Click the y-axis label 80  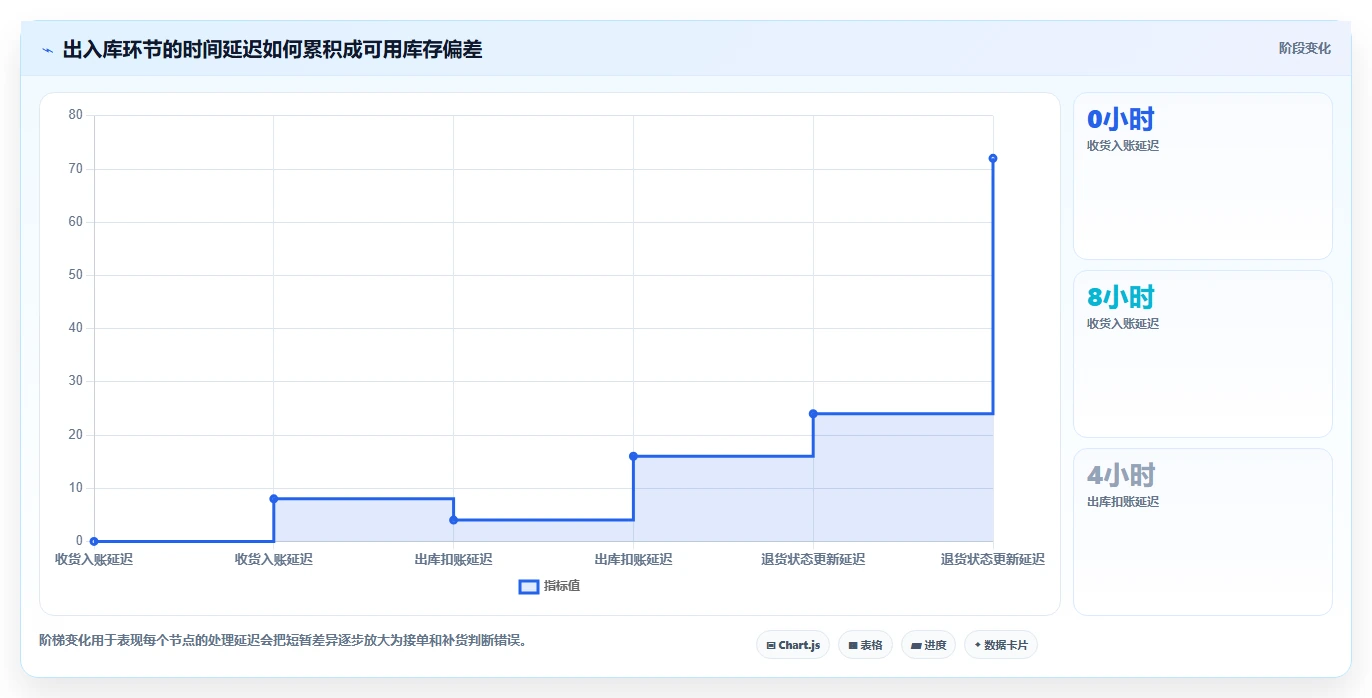(x=76, y=115)
